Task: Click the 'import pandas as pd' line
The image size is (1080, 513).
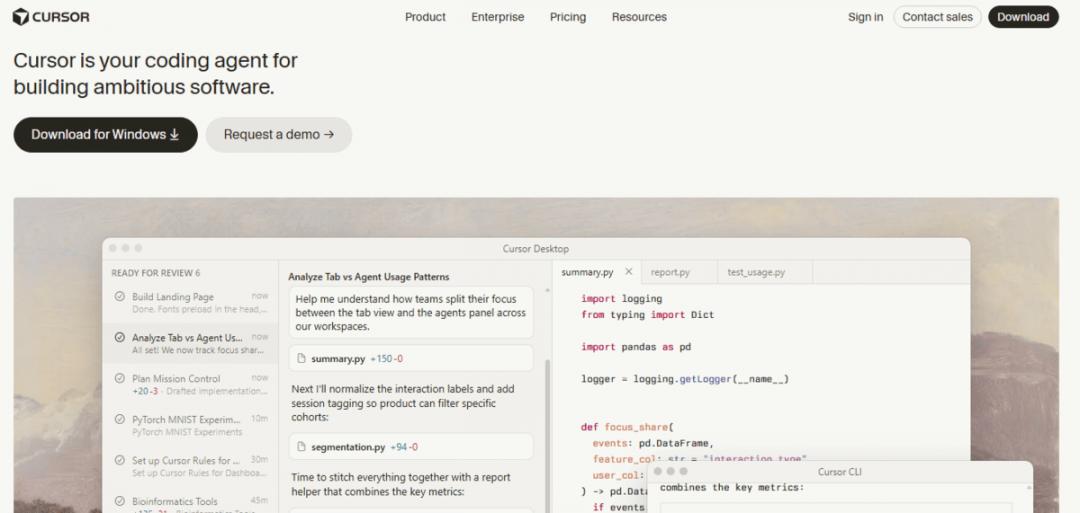Action: coord(636,347)
